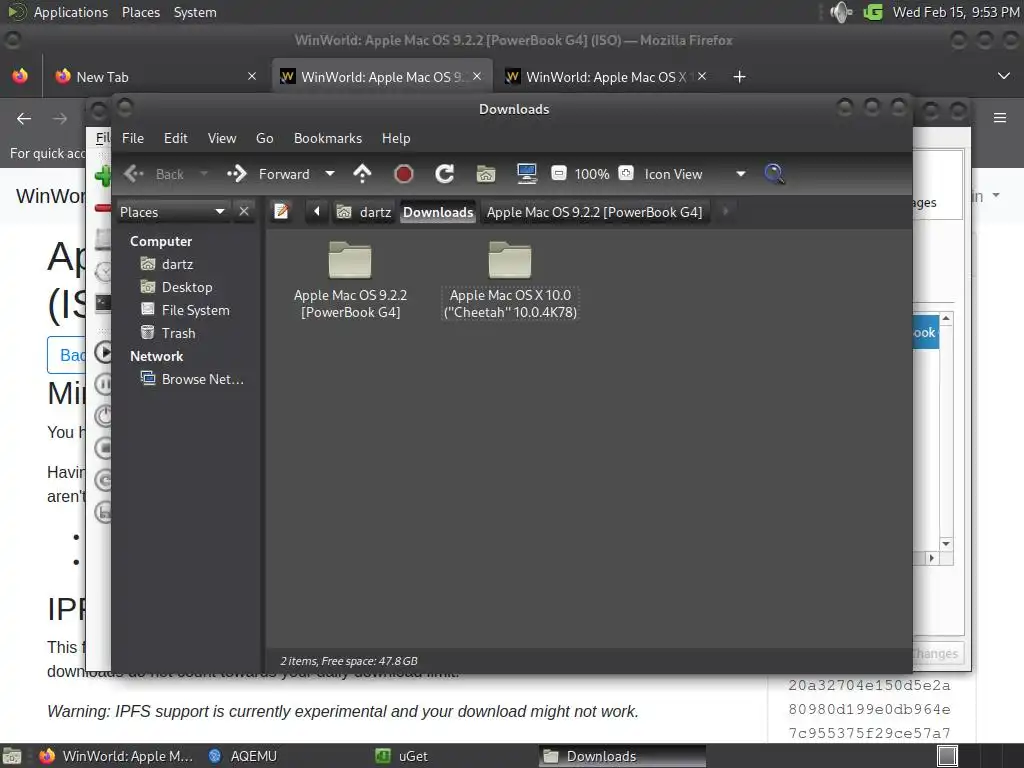Open the Bookmarks menu
The image size is (1024, 768).
point(328,138)
